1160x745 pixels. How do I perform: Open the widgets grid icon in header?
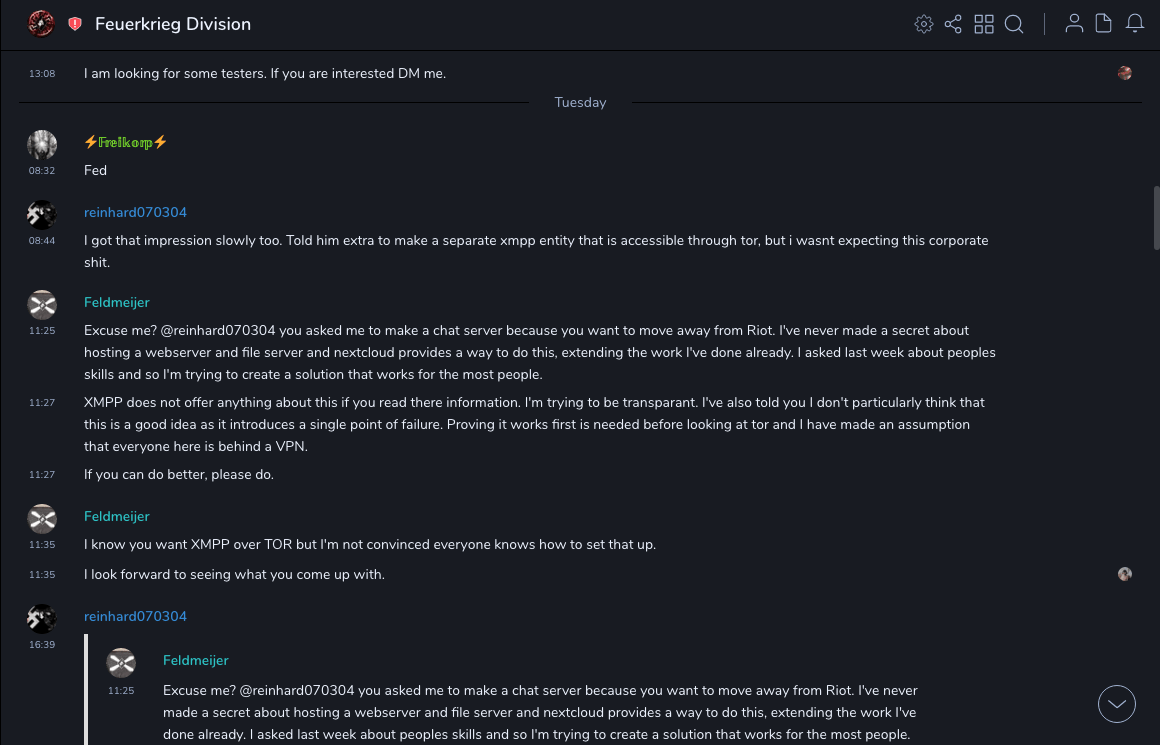click(x=984, y=24)
